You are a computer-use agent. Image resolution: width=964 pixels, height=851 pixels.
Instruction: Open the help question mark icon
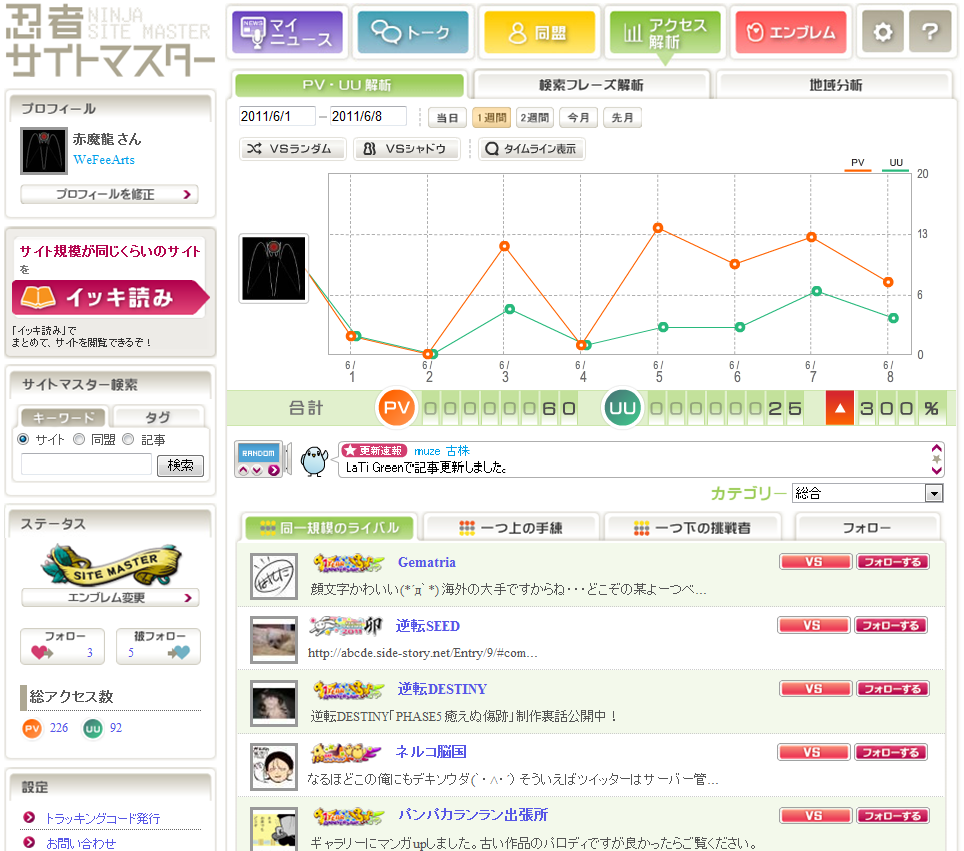click(x=930, y=32)
